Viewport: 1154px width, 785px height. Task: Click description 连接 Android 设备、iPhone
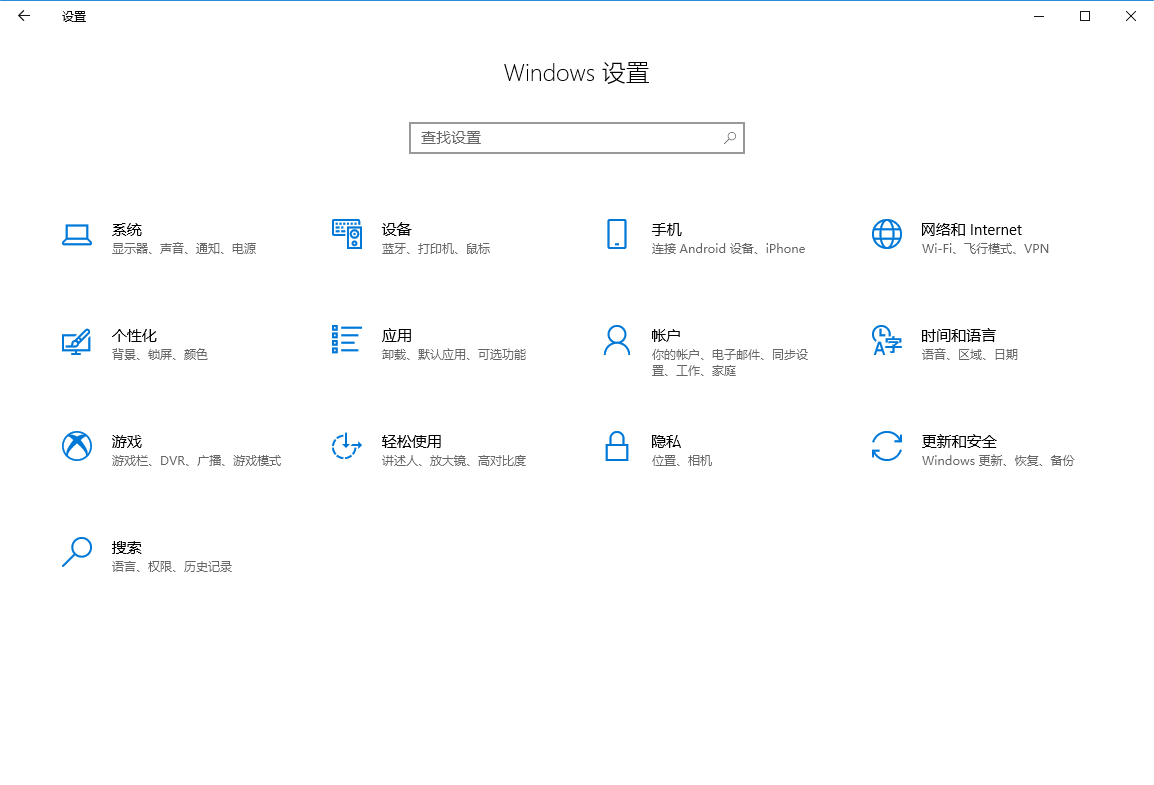point(728,249)
